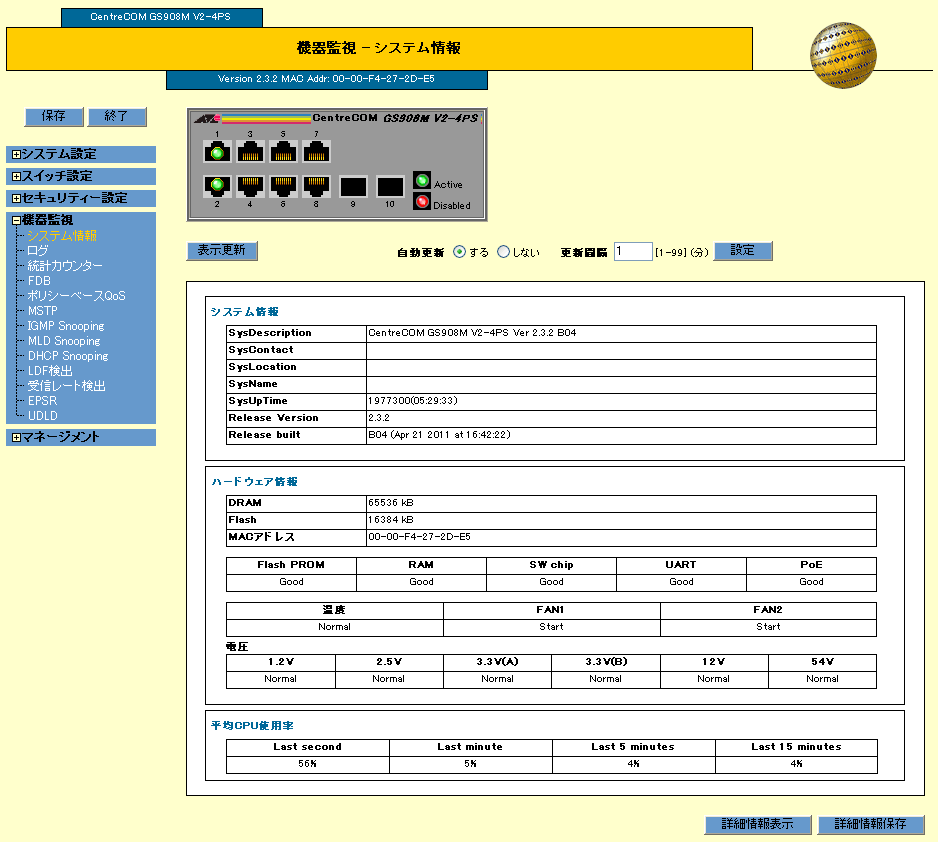This screenshot has height=842, width=938.
Task: Enable auto refresh with する radio
Action: (459, 252)
